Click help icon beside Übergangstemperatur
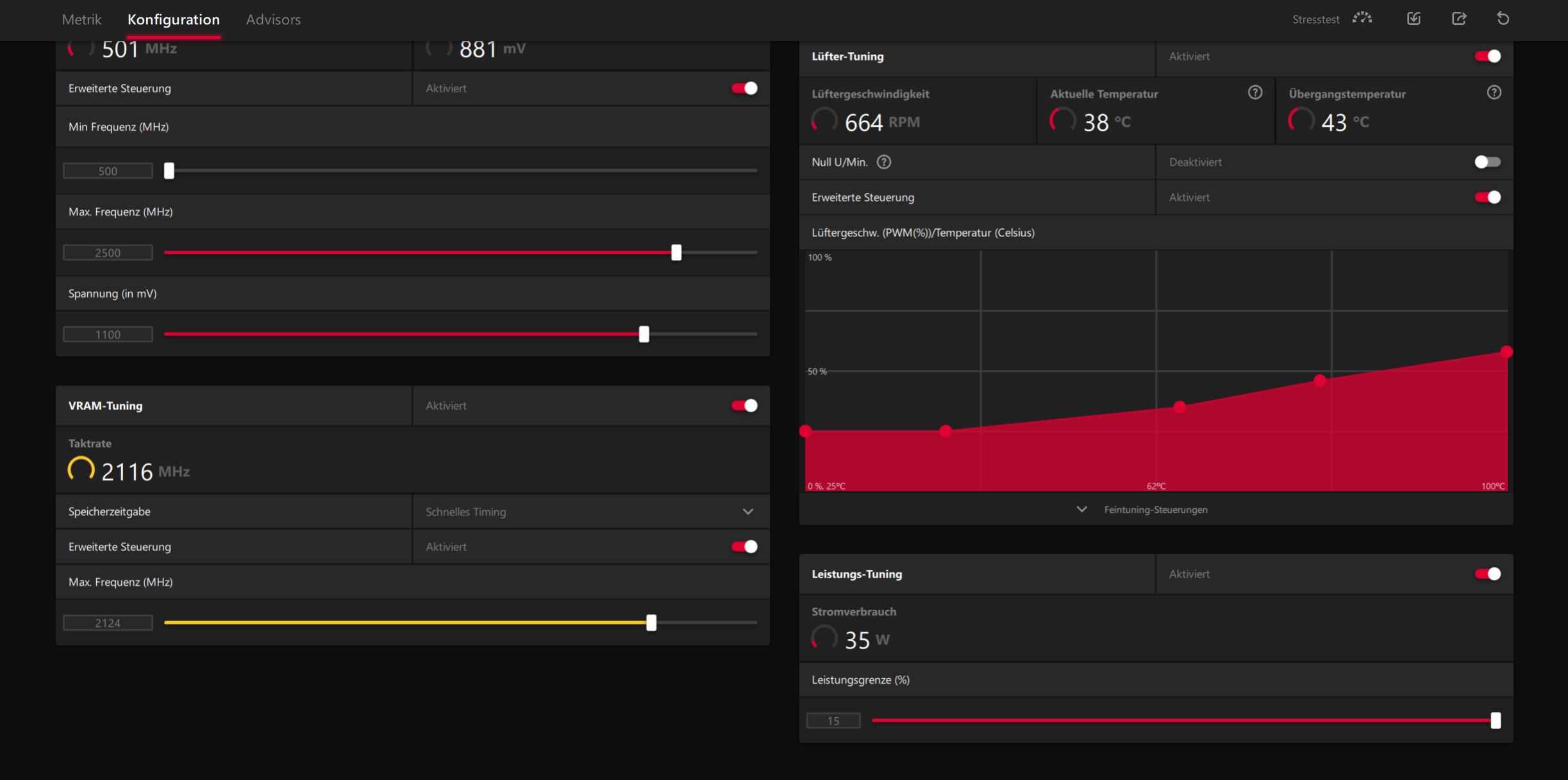 coord(1494,93)
